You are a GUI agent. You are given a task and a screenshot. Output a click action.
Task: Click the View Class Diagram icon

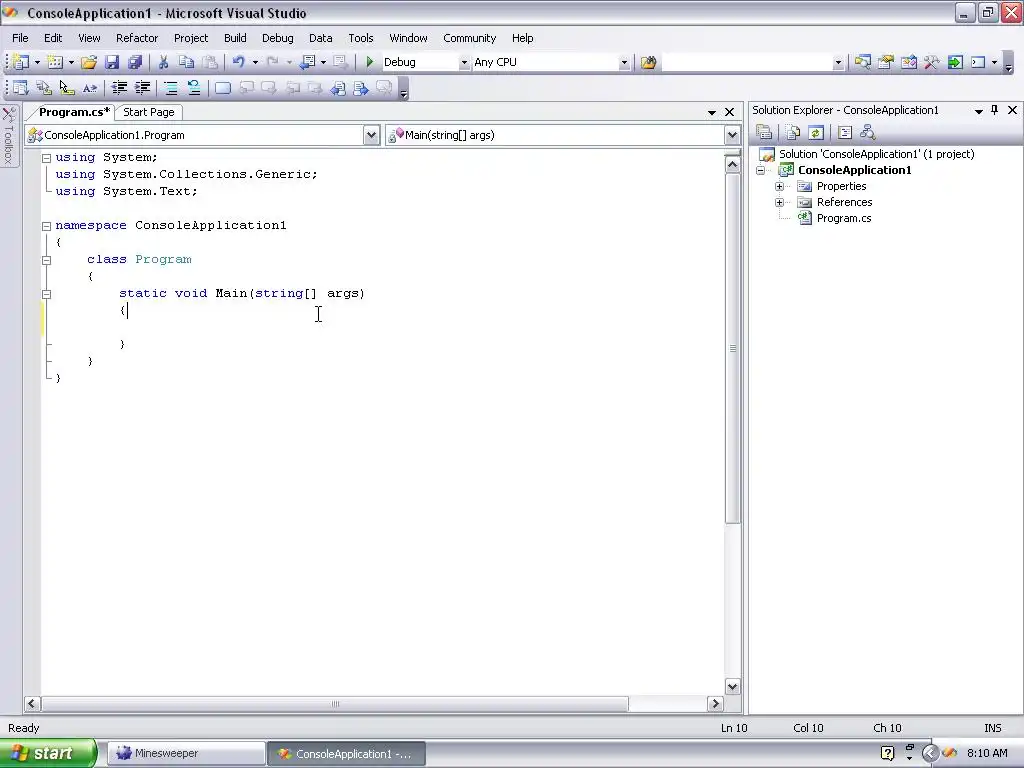click(867, 133)
